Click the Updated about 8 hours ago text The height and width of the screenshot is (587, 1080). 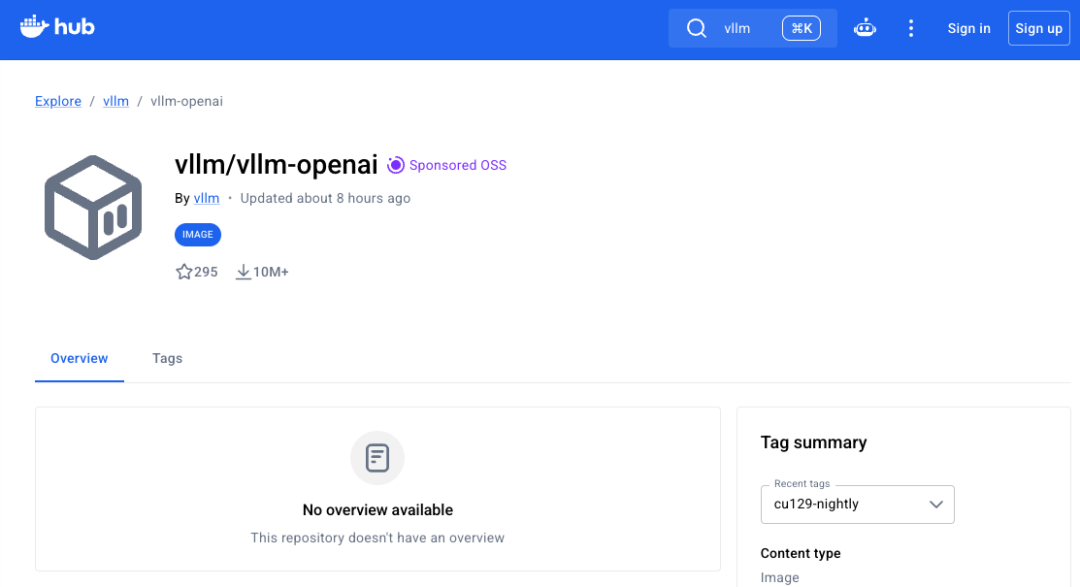tap(325, 198)
